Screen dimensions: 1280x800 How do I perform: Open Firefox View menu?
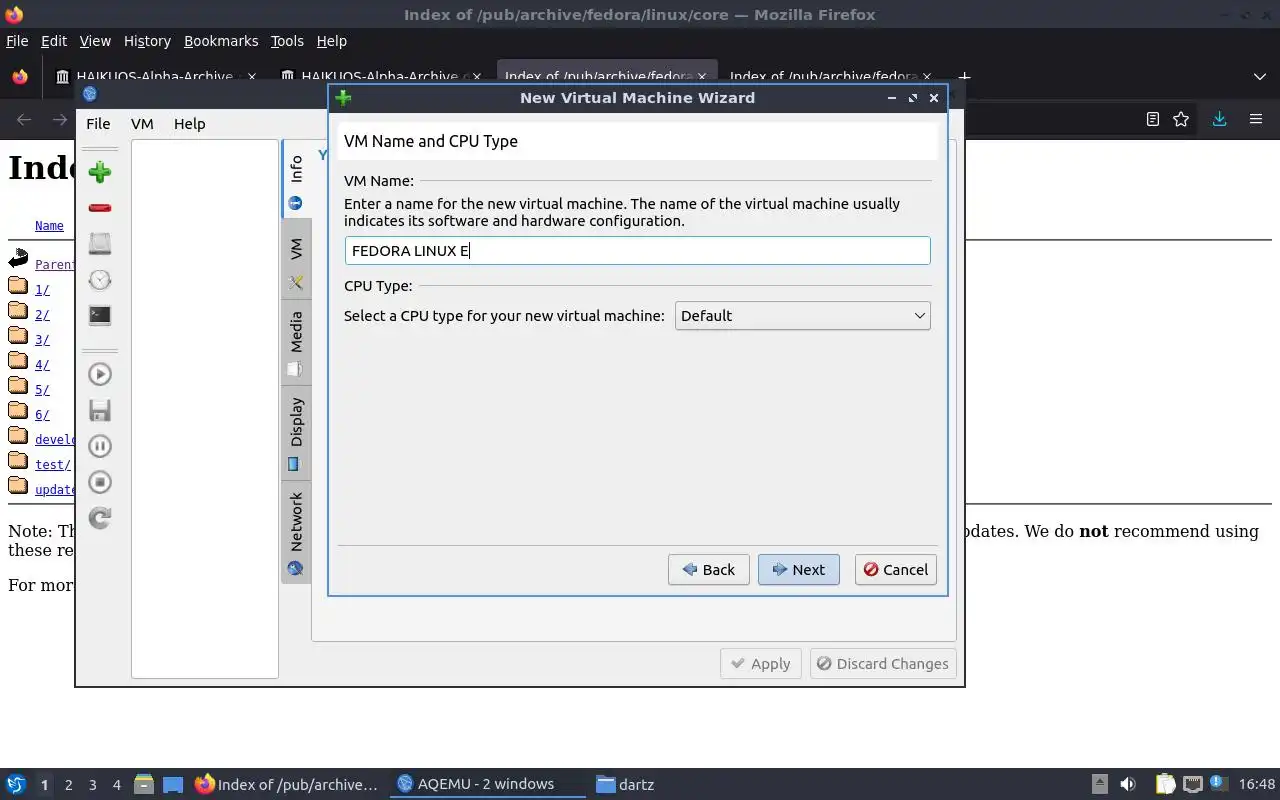pyautogui.click(x=95, y=41)
